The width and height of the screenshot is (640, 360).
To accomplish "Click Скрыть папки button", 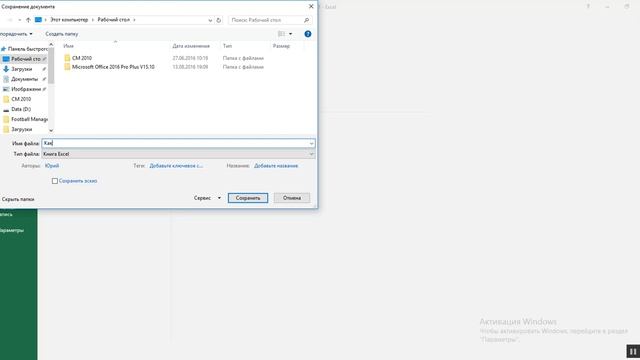I will coord(18,199).
